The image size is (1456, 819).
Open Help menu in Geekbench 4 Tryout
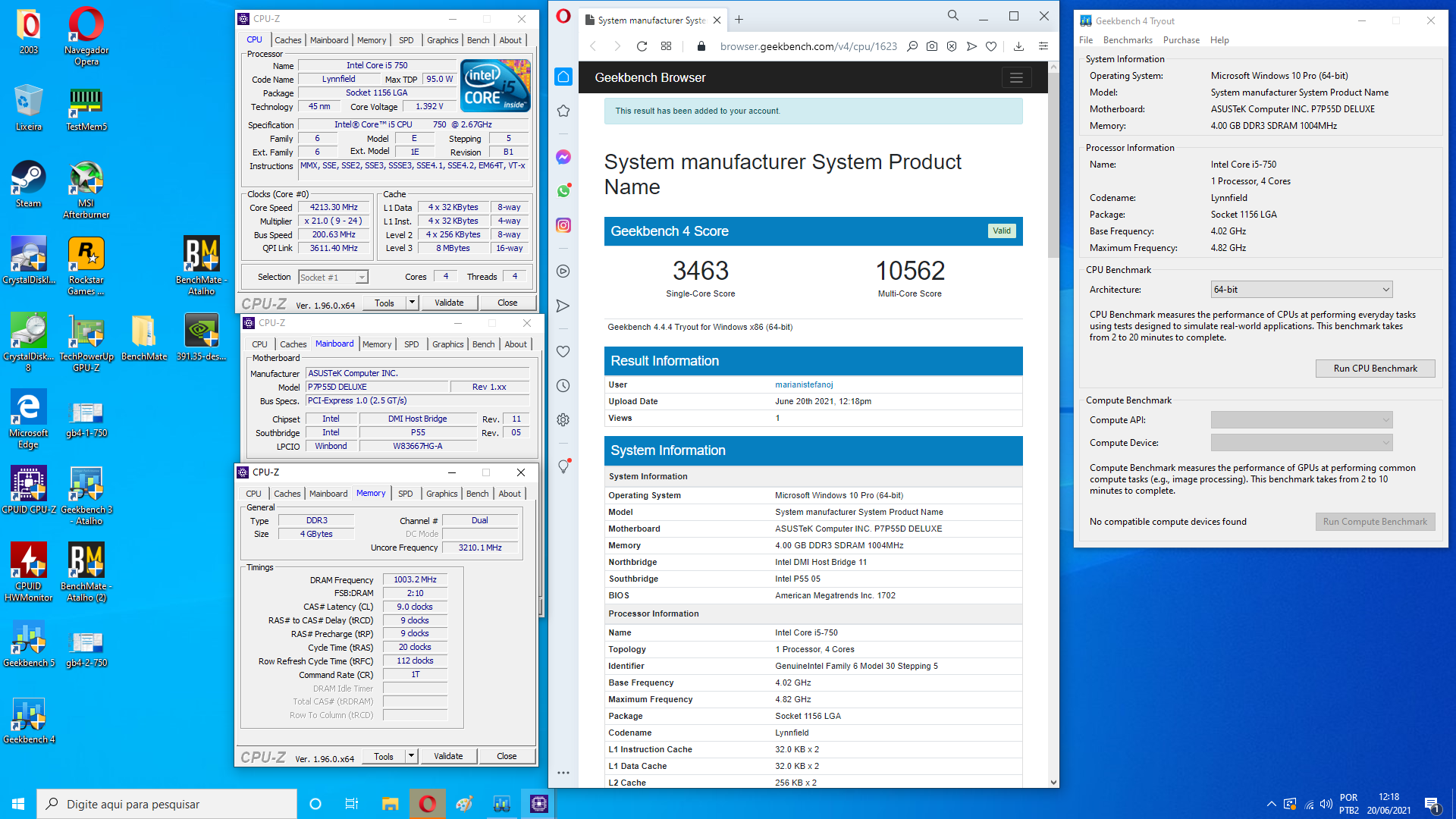(x=1219, y=40)
